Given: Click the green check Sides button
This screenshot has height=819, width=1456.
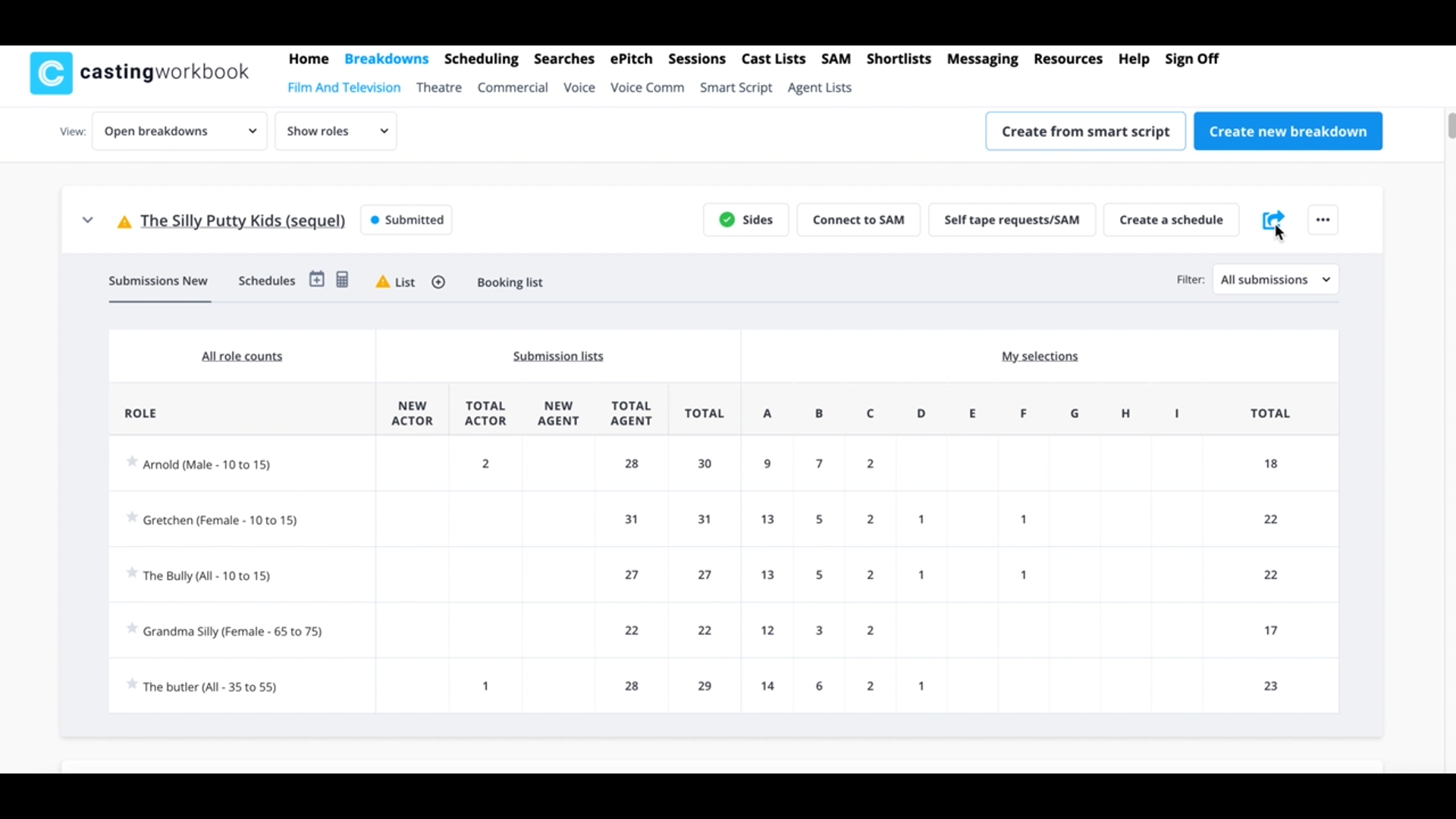Looking at the screenshot, I should point(745,220).
